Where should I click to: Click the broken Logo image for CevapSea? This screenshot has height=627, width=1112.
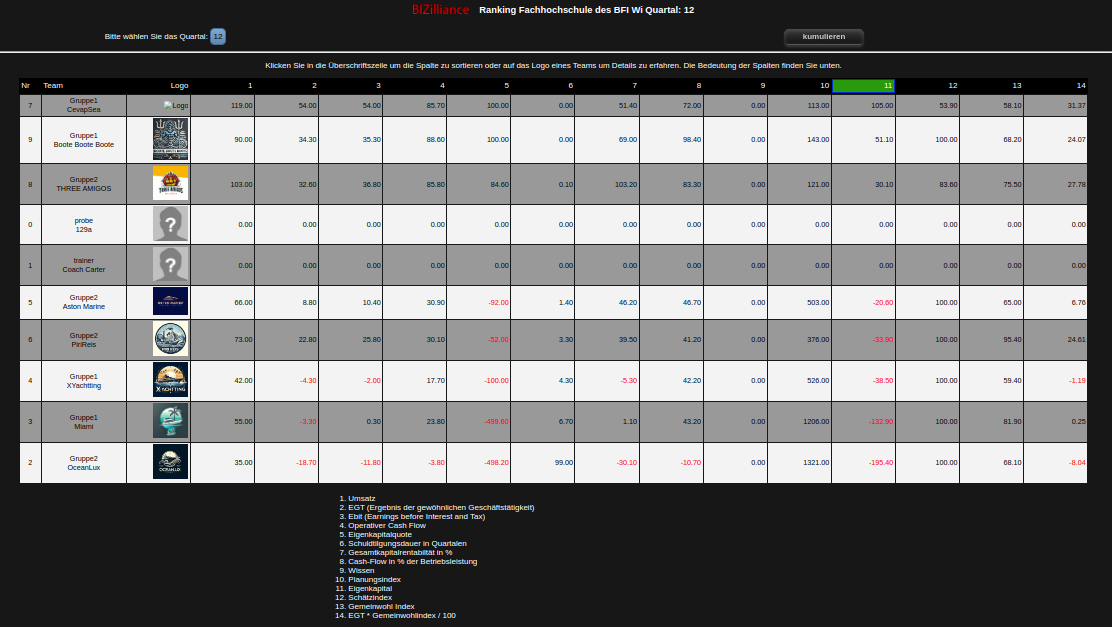(x=175, y=105)
